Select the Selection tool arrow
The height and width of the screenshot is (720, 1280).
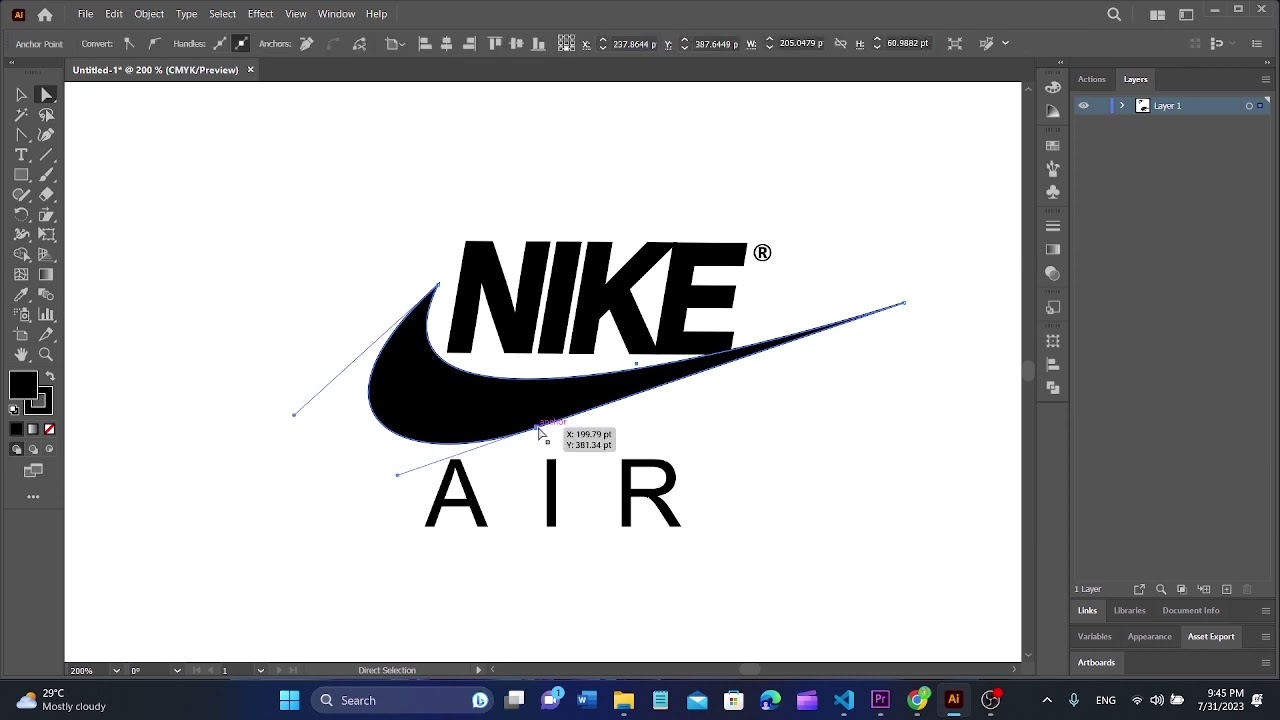[21, 95]
